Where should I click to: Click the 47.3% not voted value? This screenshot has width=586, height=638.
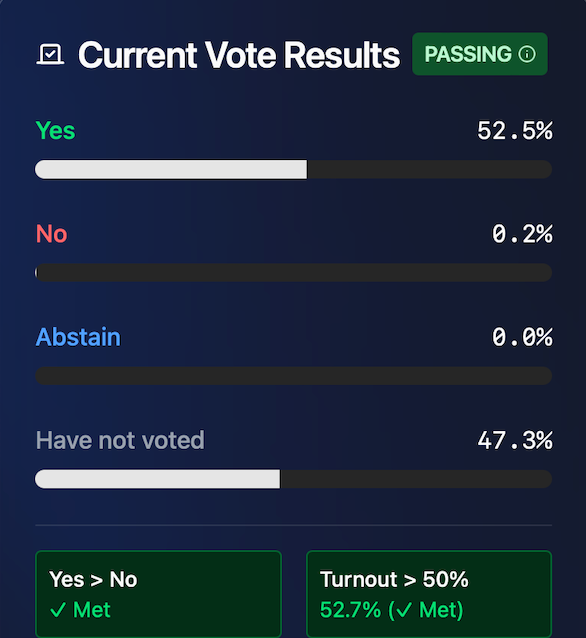[x=515, y=440]
